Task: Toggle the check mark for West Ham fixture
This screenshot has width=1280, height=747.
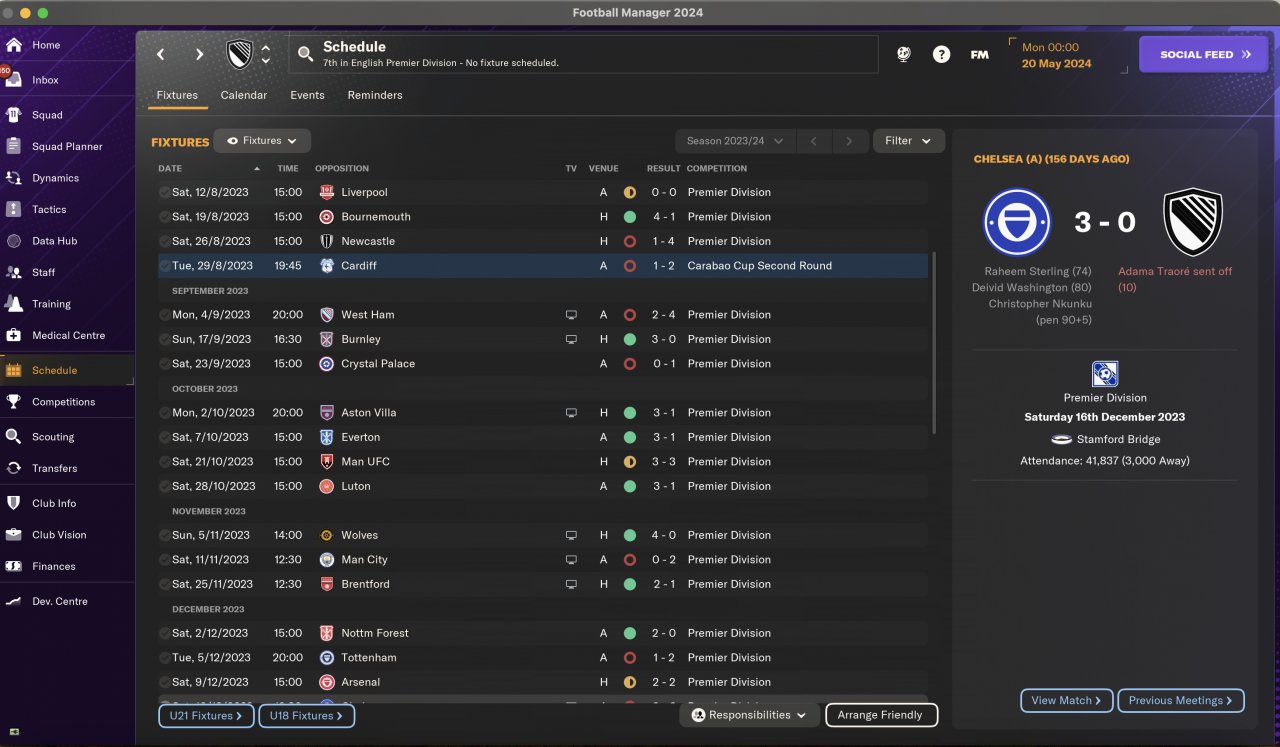Action: coord(164,315)
